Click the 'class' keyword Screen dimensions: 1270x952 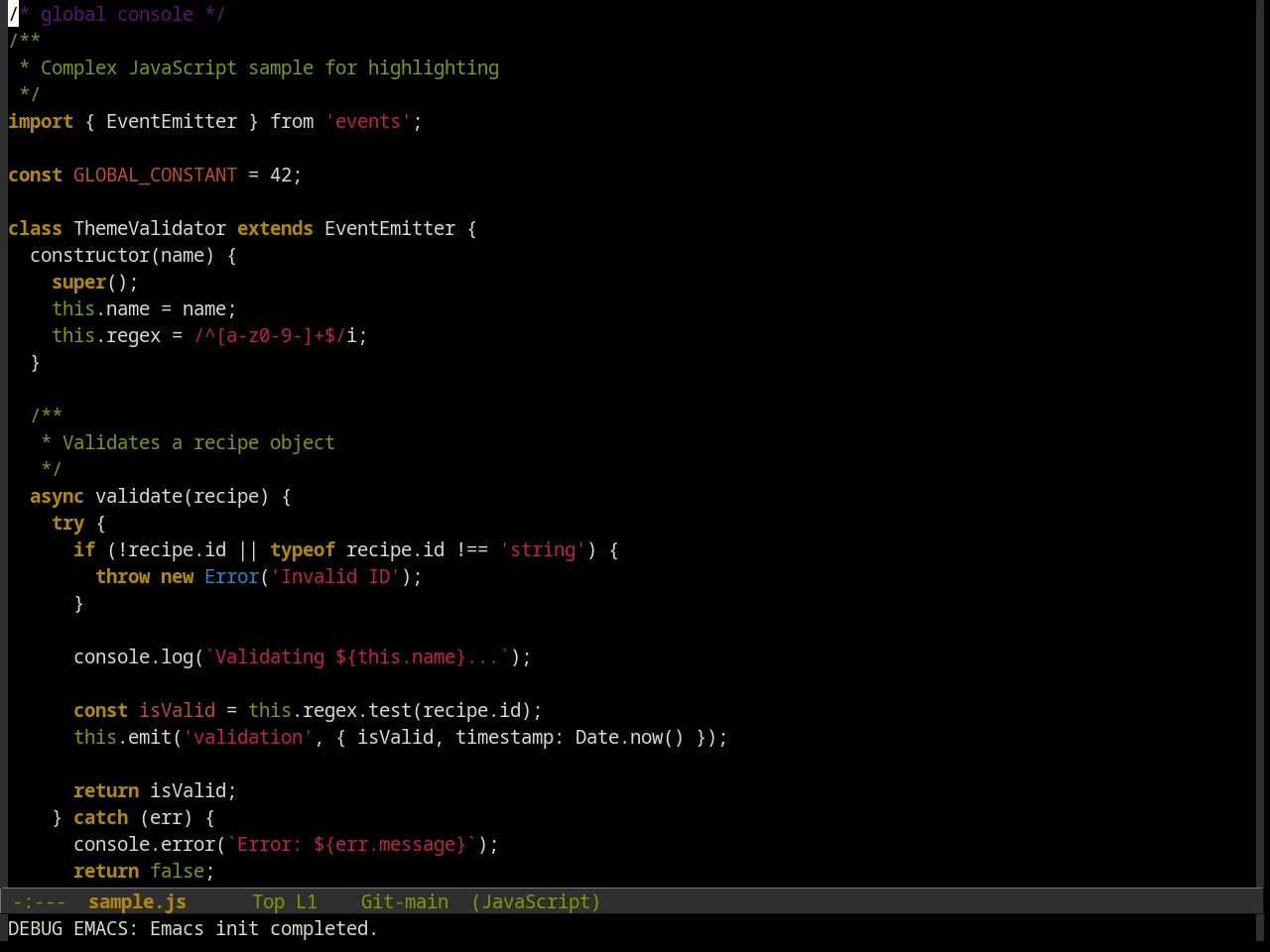(35, 228)
